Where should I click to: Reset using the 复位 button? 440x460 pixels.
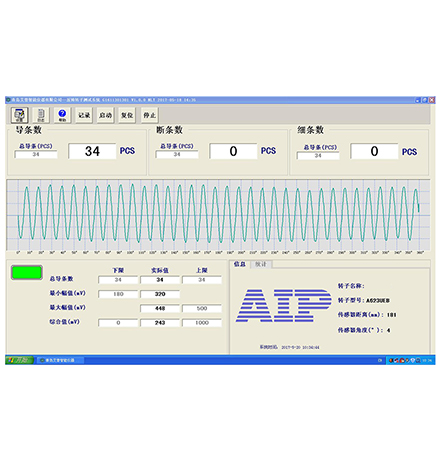pyautogui.click(x=127, y=115)
